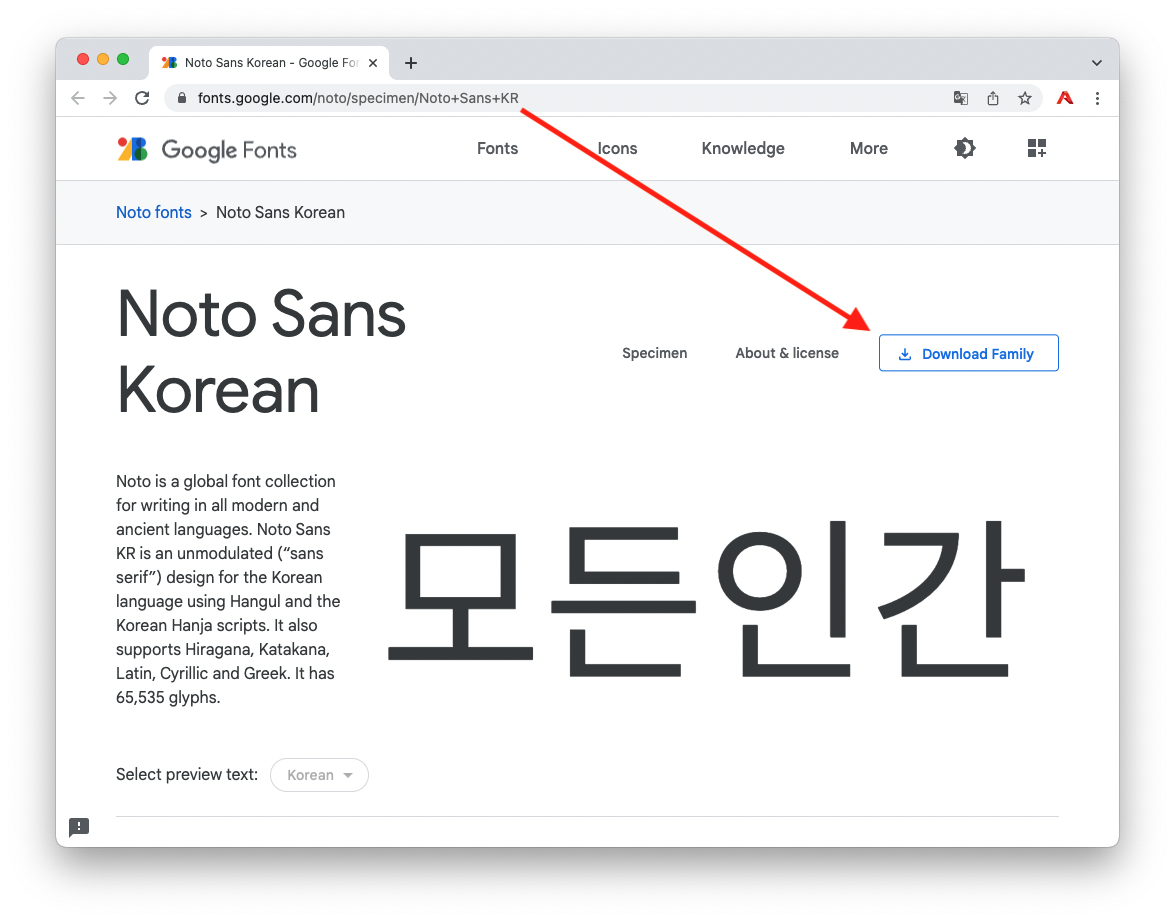Open the Fonts menu item

coord(498,148)
